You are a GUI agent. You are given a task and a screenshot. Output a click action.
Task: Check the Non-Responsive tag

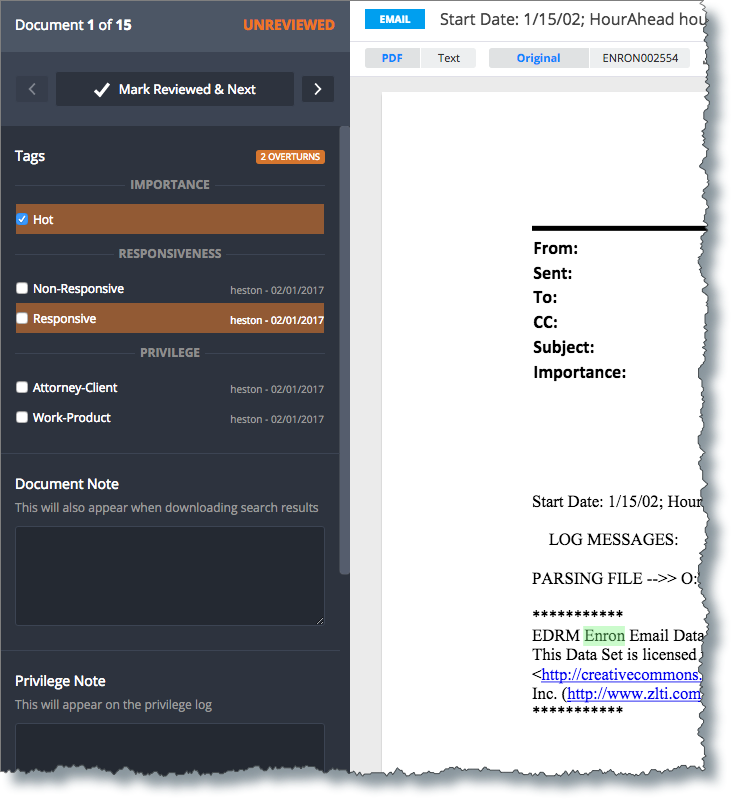22,288
